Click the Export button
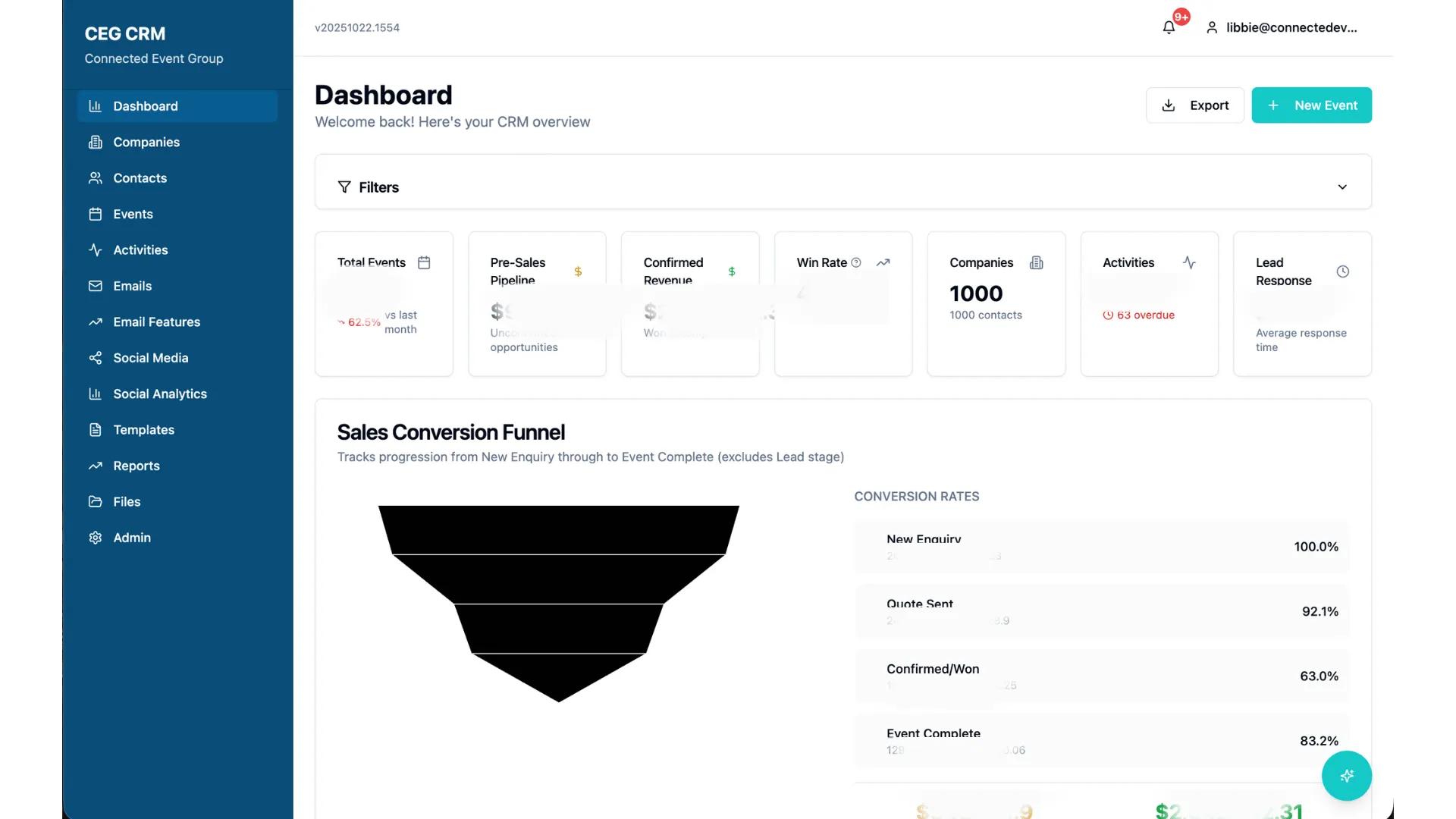Image resolution: width=1456 pixels, height=819 pixels. (x=1194, y=105)
